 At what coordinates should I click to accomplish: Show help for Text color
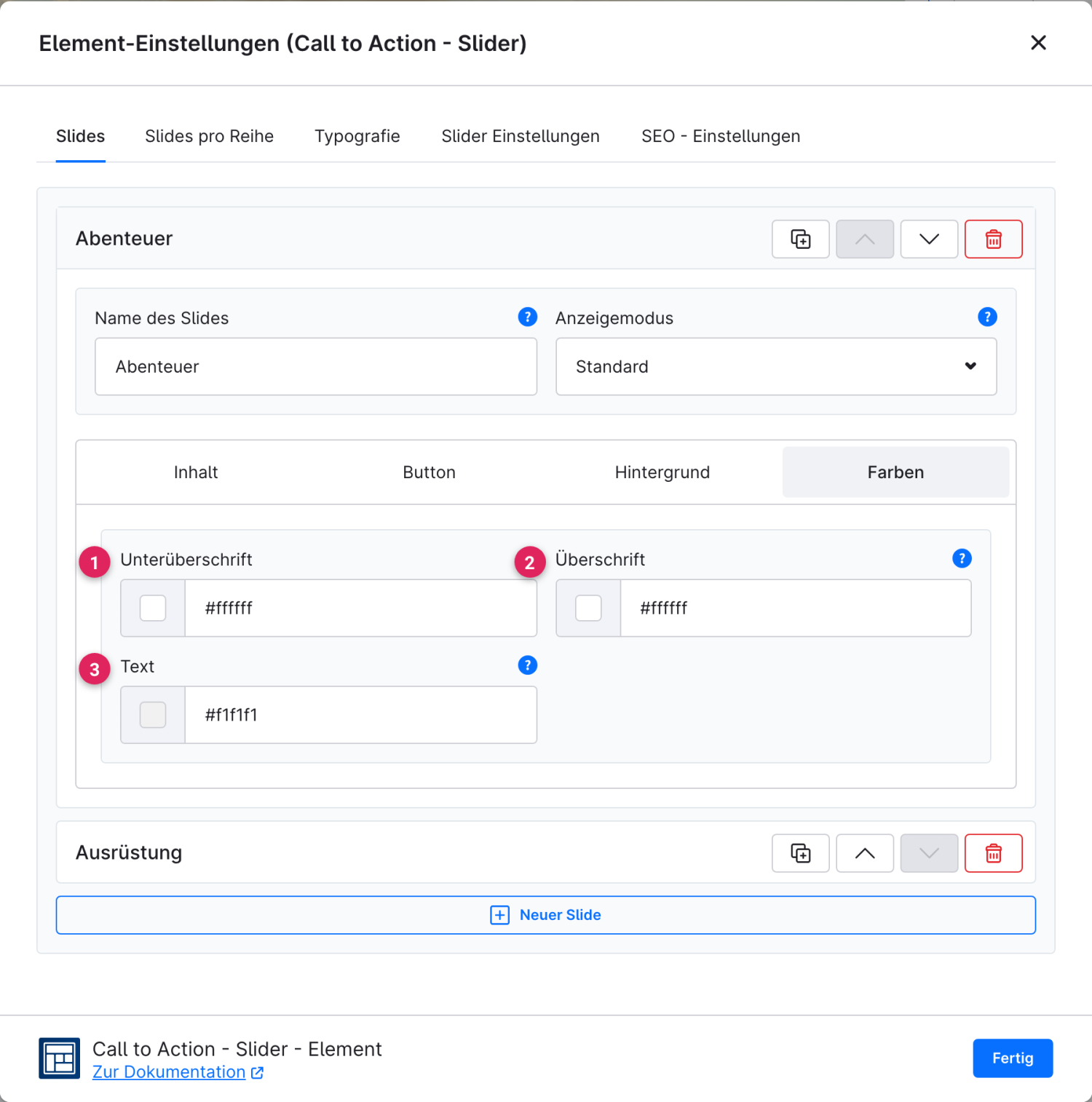527,665
